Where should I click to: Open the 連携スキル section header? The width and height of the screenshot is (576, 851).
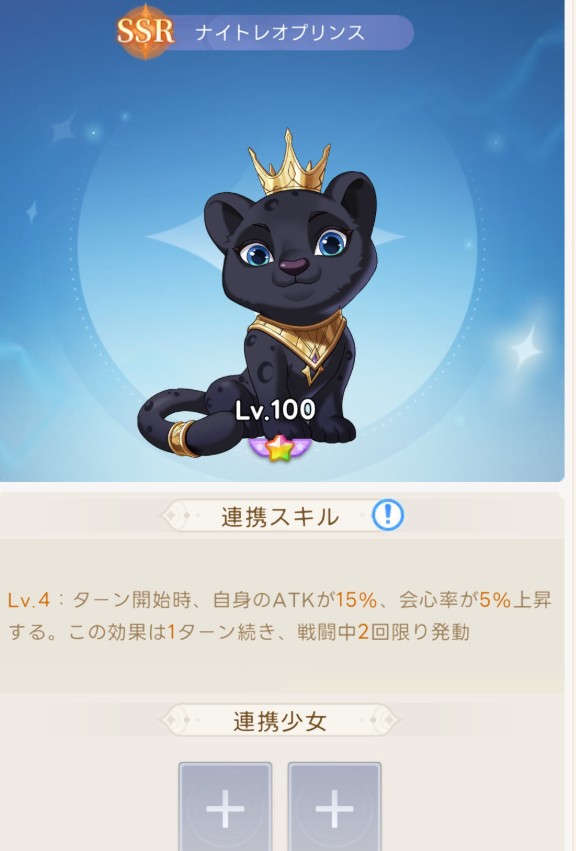click(x=280, y=516)
